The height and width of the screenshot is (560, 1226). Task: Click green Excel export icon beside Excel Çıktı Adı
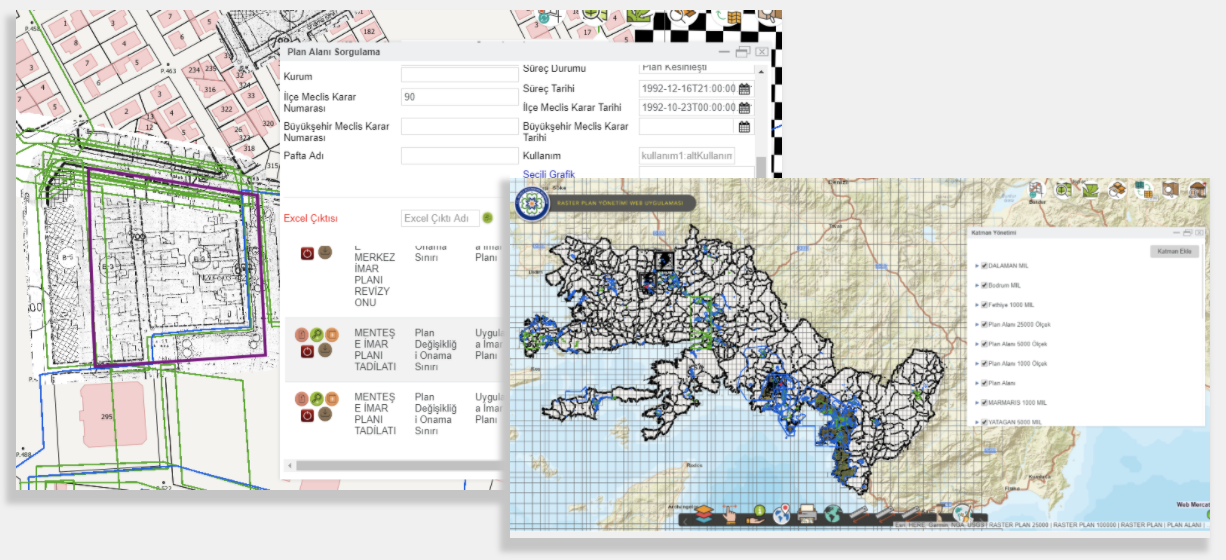pos(488,218)
